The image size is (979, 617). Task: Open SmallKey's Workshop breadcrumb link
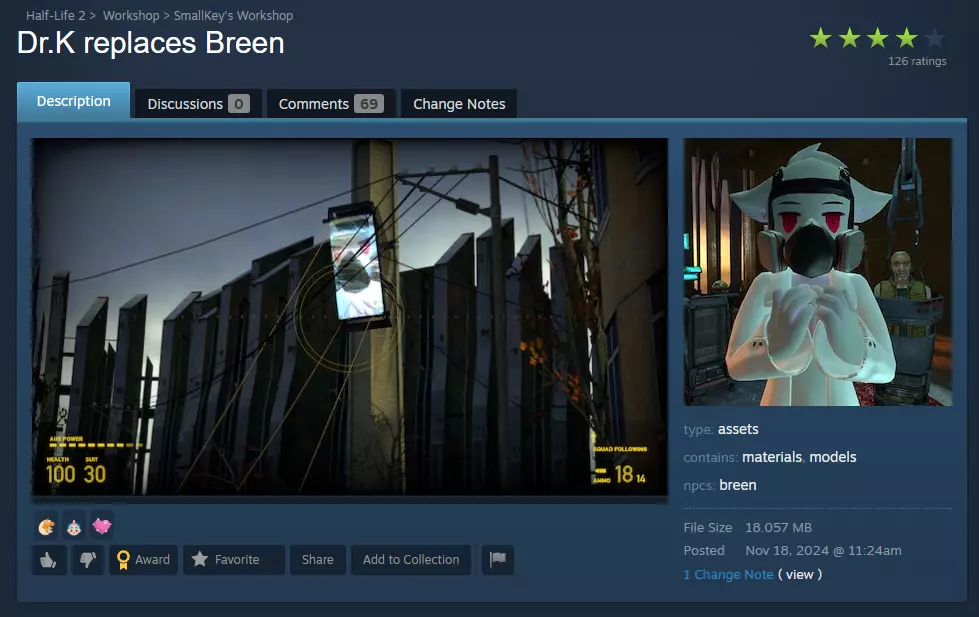pyautogui.click(x=234, y=16)
